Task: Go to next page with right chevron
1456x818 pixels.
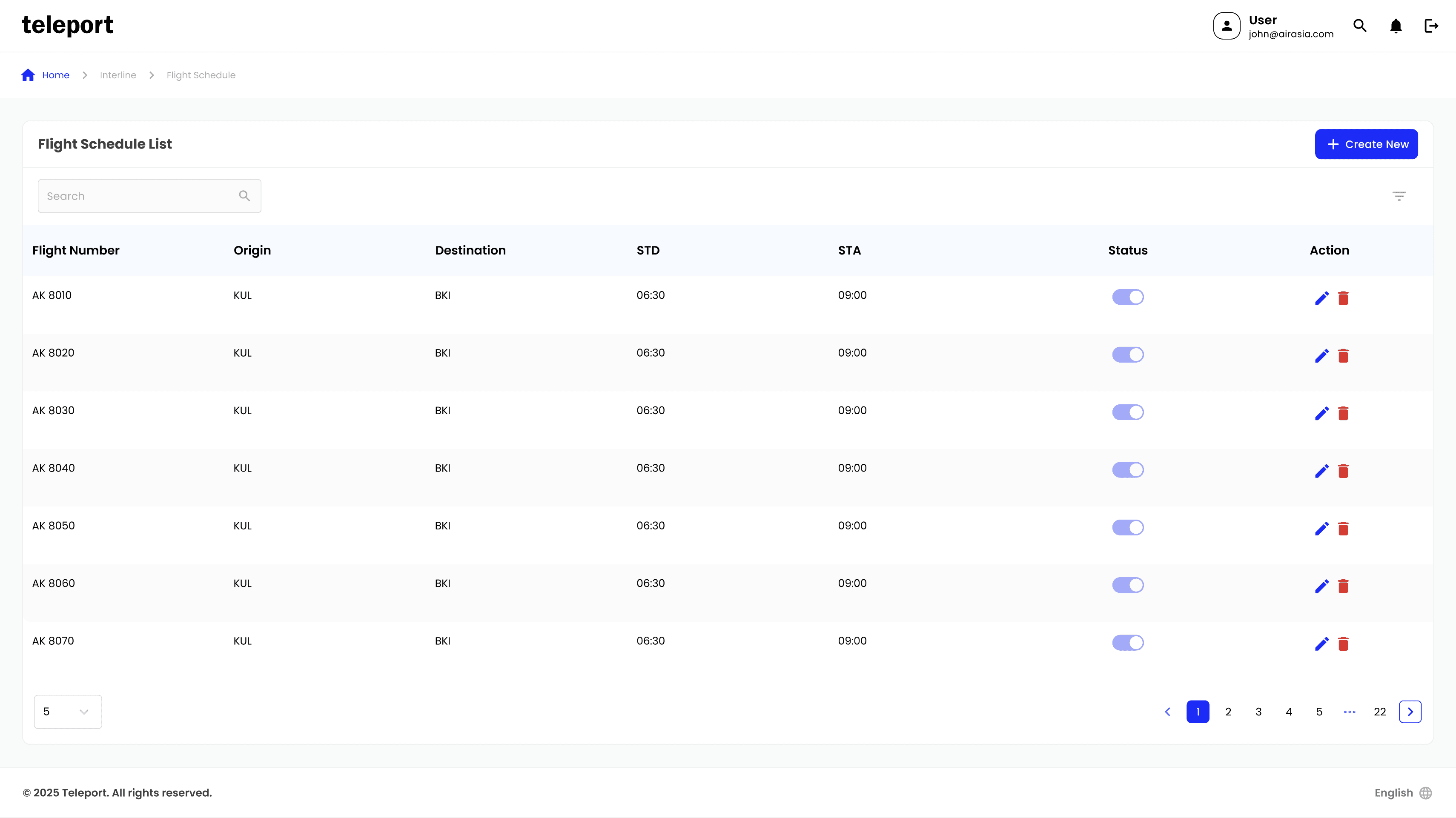Action: (x=1410, y=712)
